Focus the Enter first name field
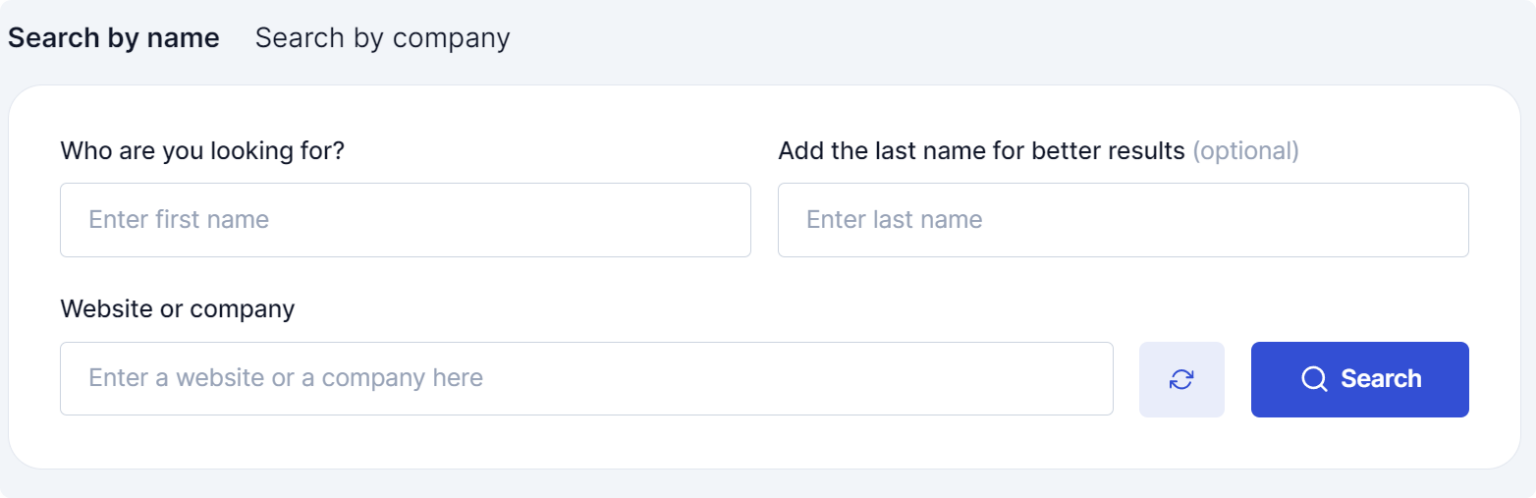The width and height of the screenshot is (1536, 498). pyautogui.click(x=405, y=220)
